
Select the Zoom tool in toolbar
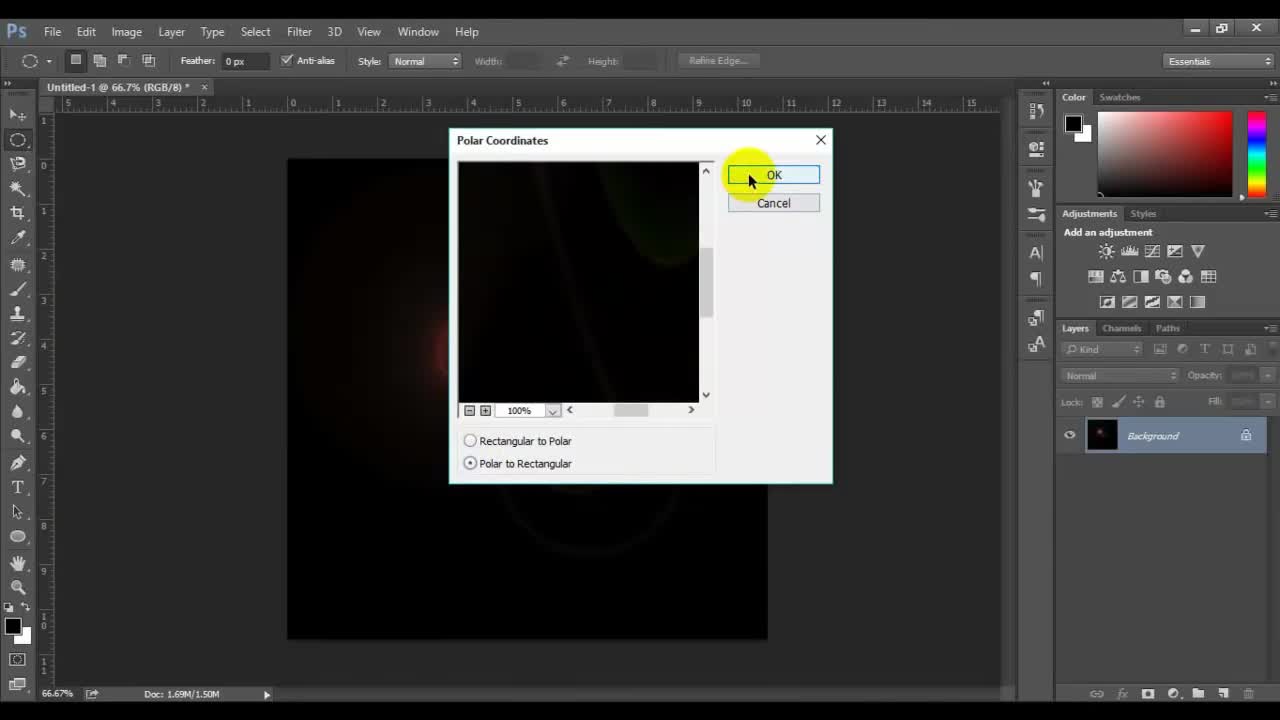(18, 587)
